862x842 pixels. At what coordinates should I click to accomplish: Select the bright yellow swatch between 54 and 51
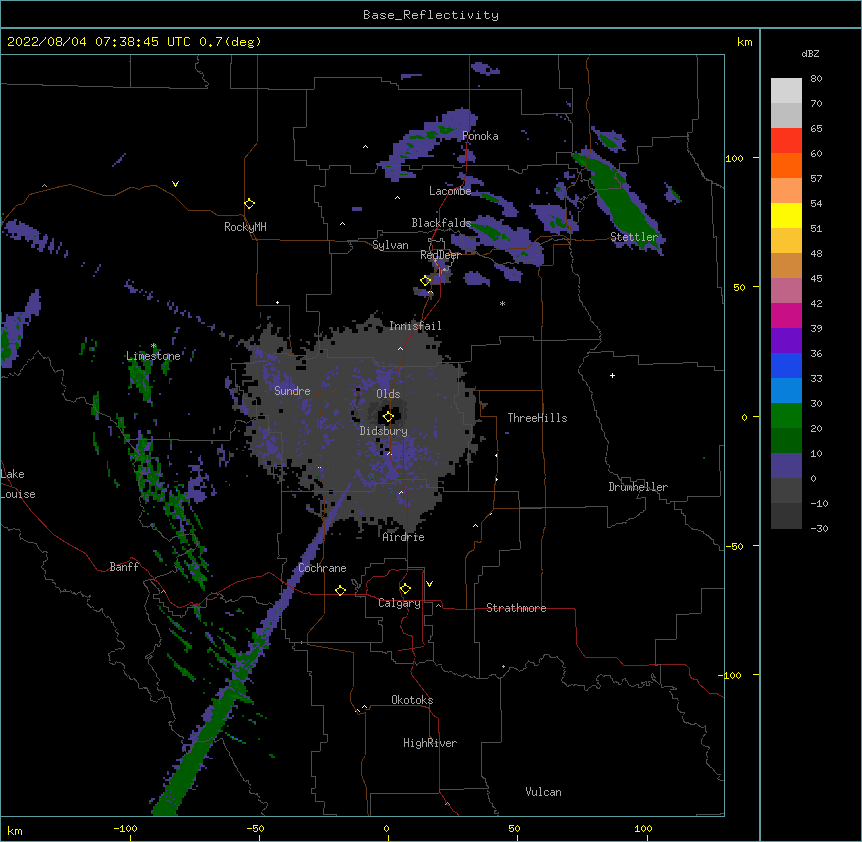click(x=786, y=216)
